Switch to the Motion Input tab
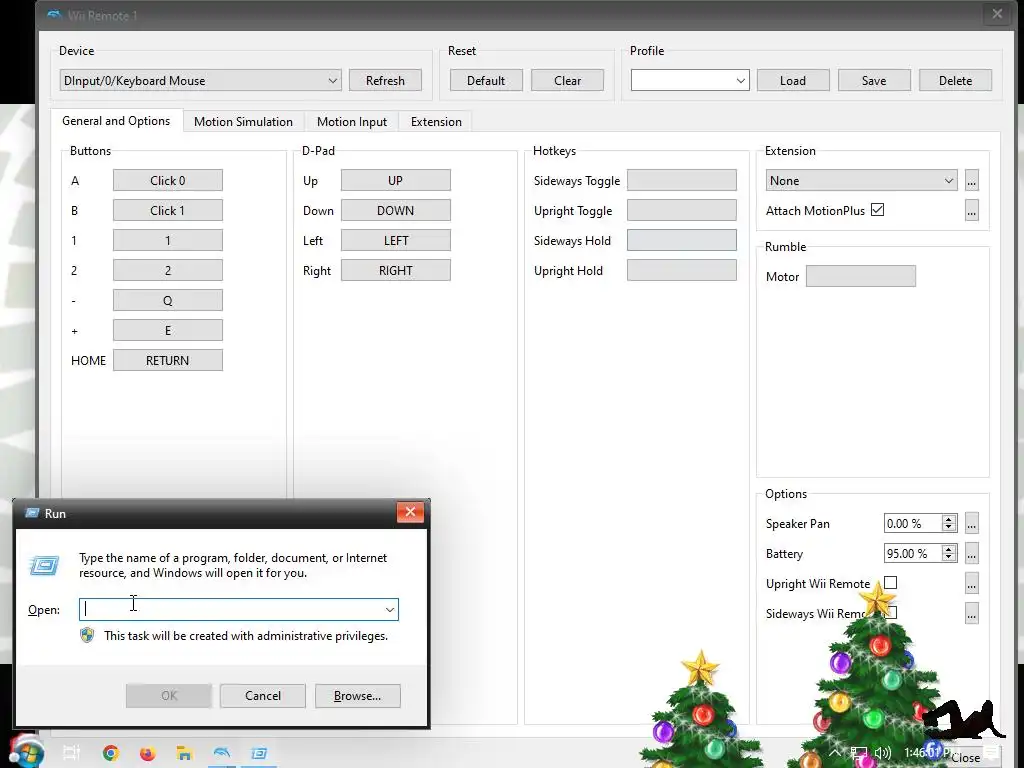 point(352,121)
